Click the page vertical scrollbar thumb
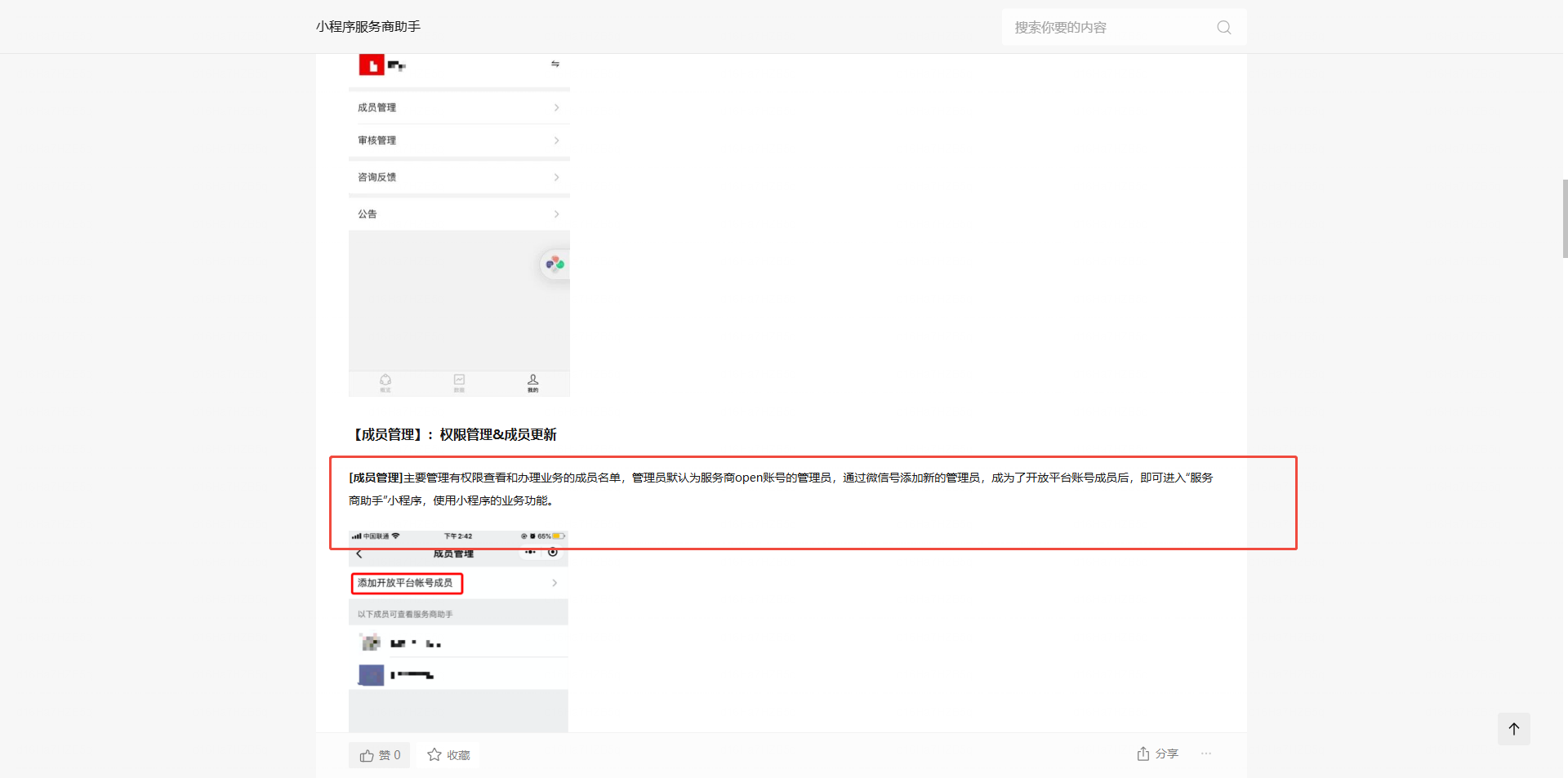This screenshot has height=778, width=1568. point(1565,219)
